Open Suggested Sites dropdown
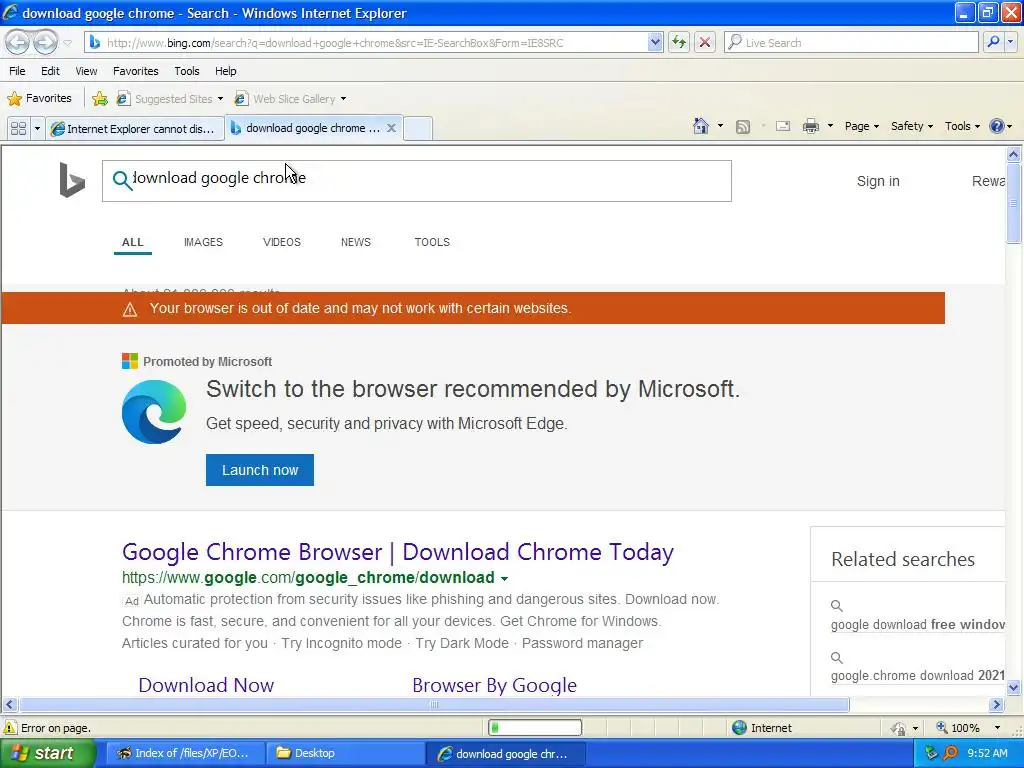Viewport: 1024px width, 768px height. click(170, 99)
